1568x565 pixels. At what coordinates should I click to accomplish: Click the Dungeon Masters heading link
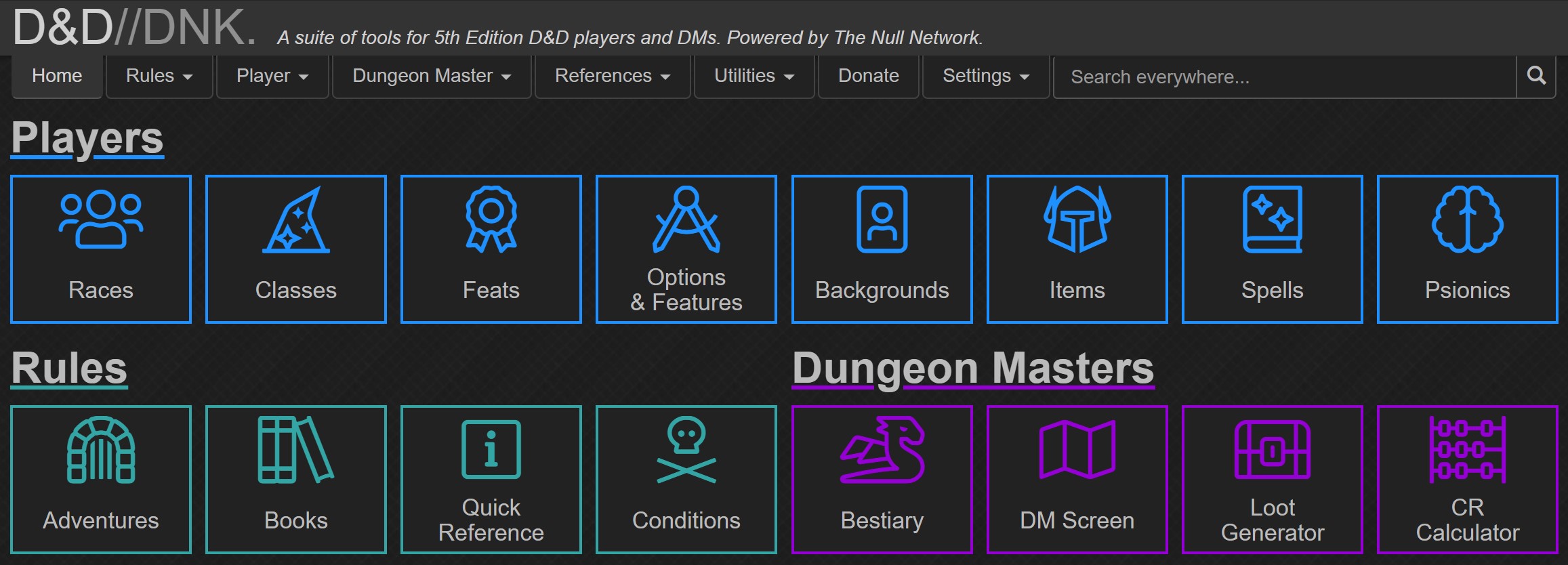click(x=973, y=369)
